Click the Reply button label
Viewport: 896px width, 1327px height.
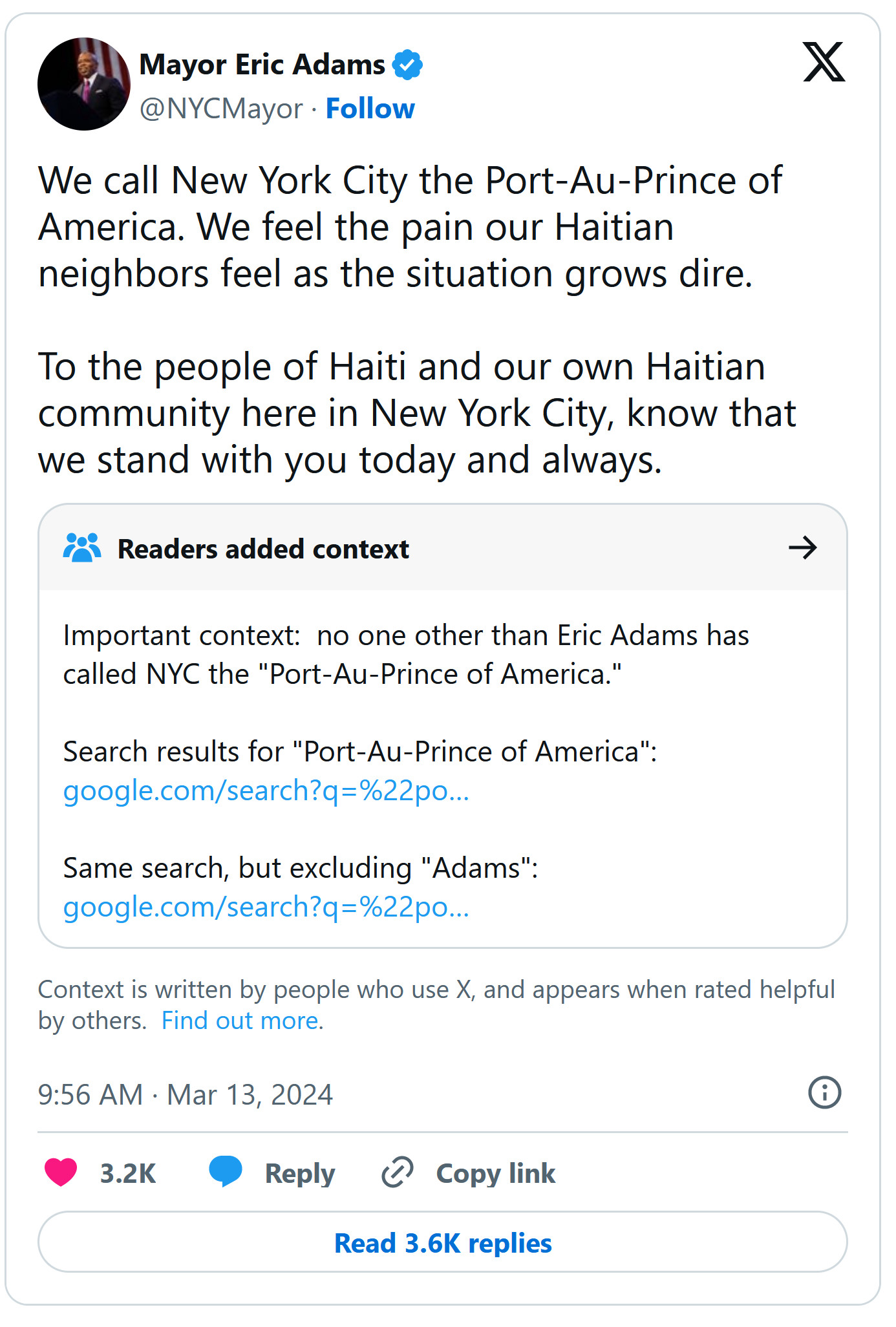[300, 1173]
